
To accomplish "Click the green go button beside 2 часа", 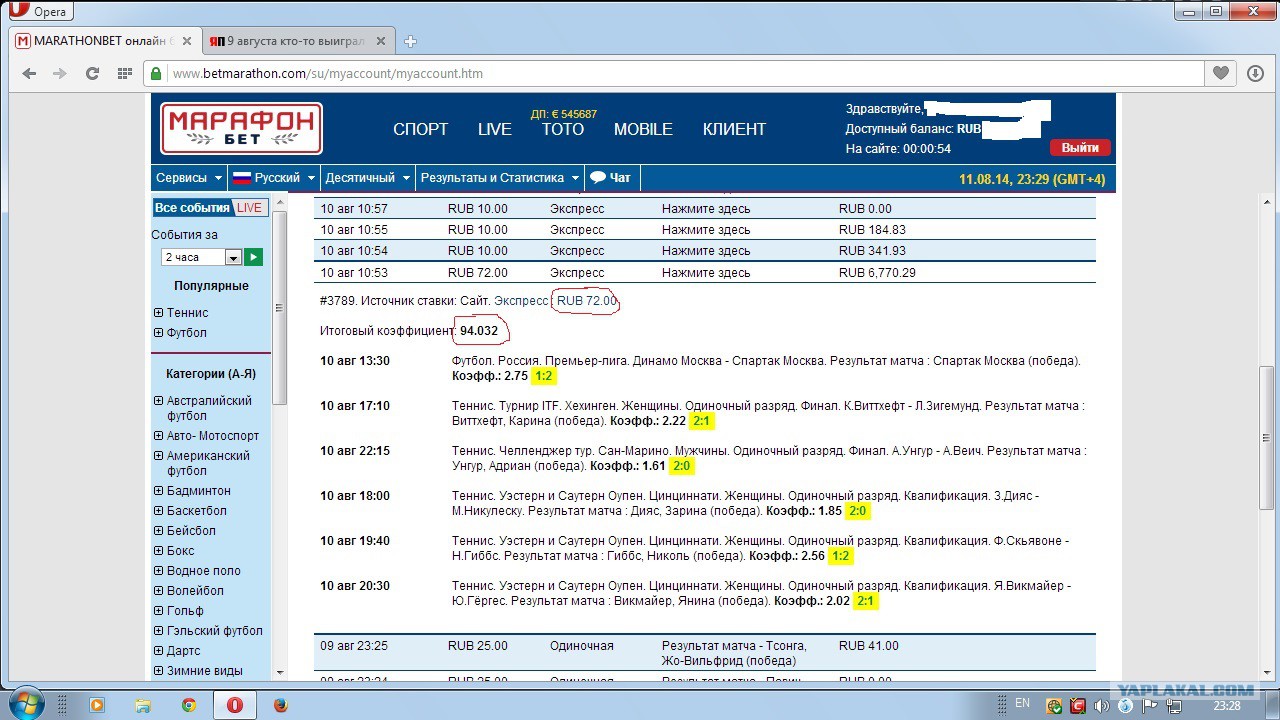I will click(254, 257).
